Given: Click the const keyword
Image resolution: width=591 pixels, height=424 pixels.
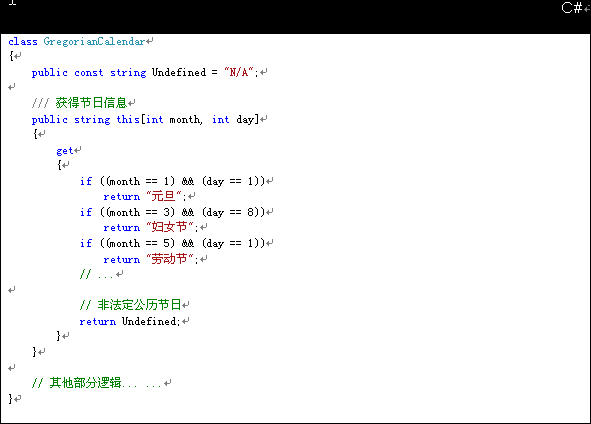Looking at the screenshot, I should coord(89,72).
